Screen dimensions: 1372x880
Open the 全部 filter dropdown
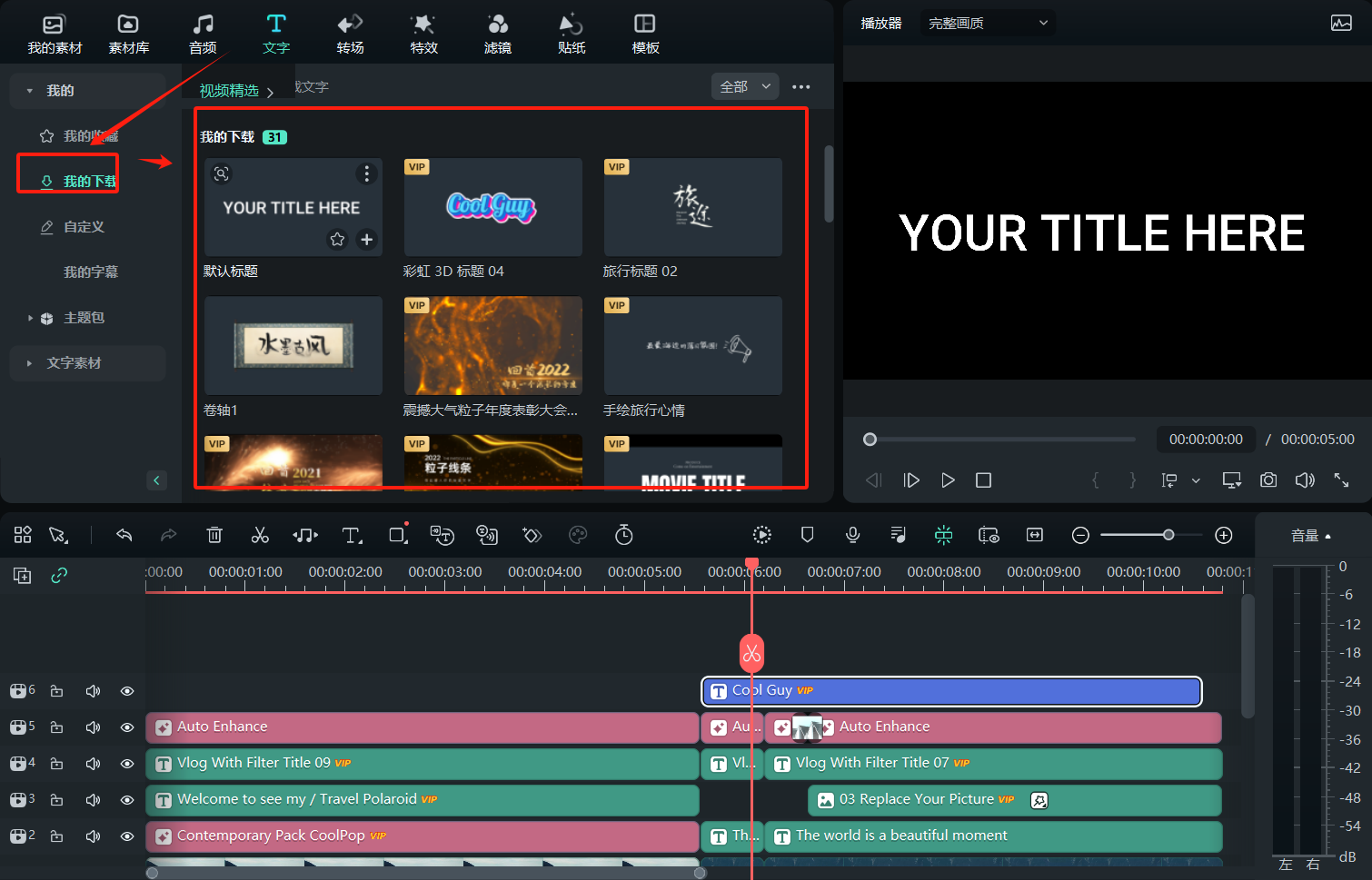(x=744, y=87)
